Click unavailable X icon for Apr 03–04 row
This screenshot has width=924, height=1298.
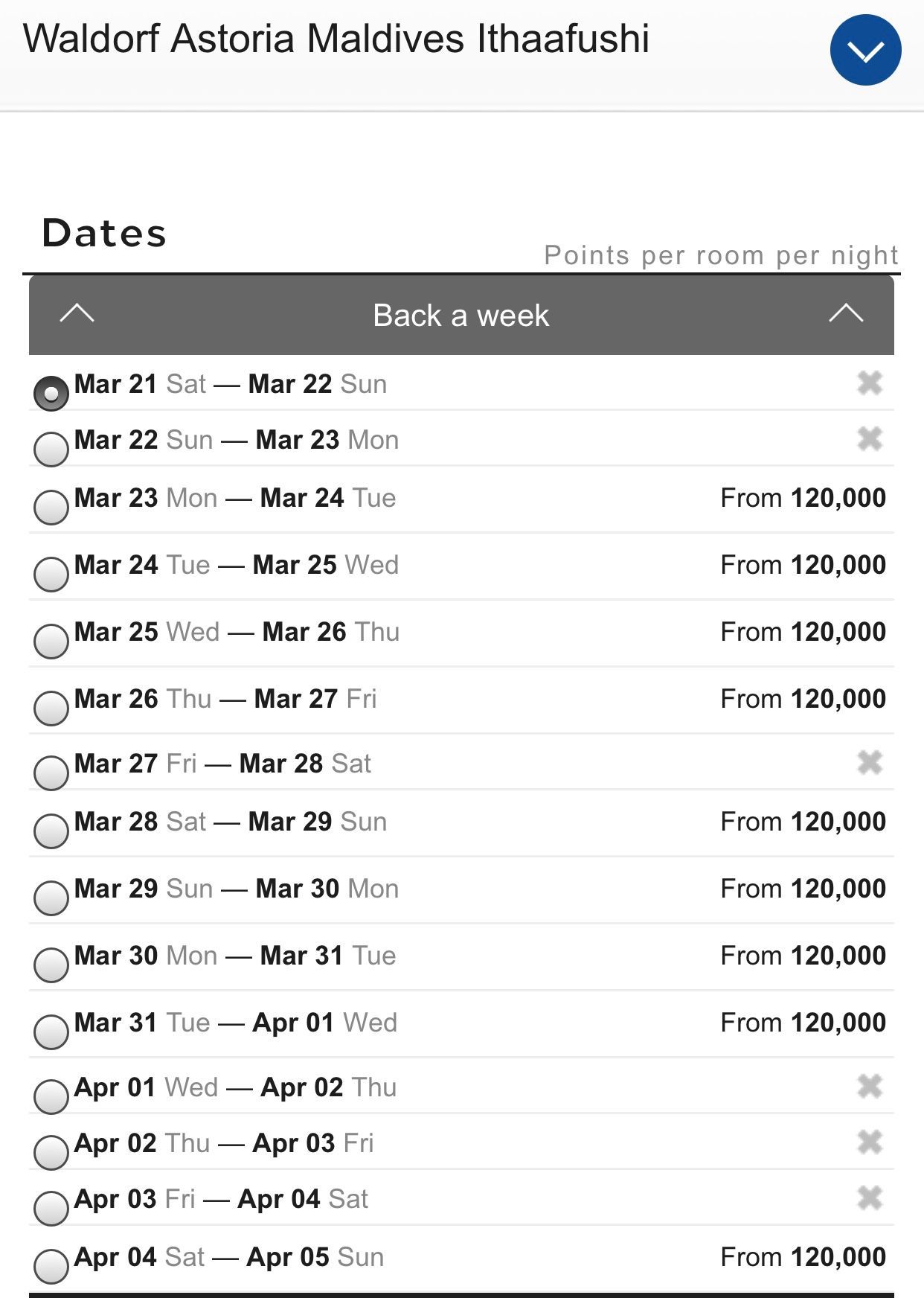point(869,1198)
